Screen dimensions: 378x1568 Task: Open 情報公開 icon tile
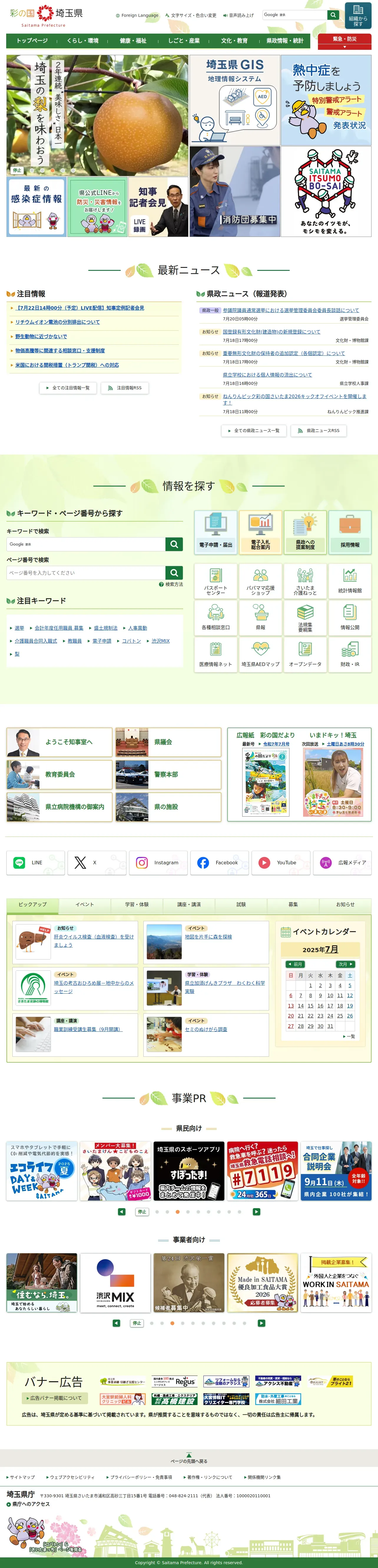[x=350, y=618]
